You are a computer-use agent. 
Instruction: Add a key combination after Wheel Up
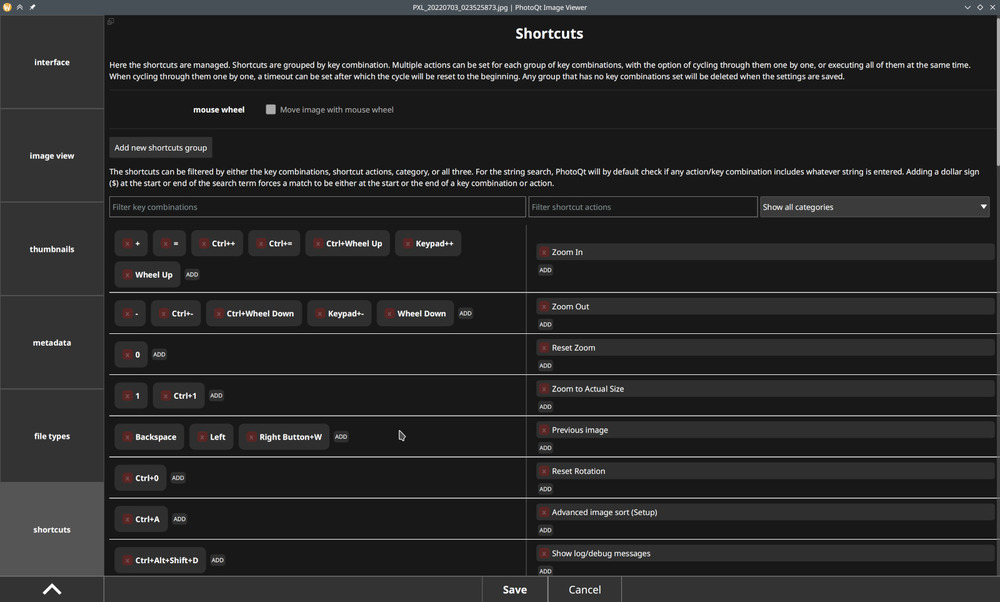coord(192,275)
